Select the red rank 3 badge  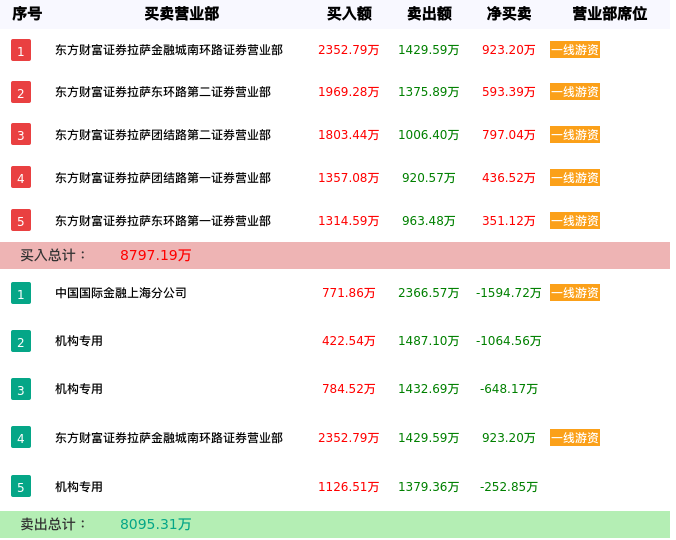(21, 135)
